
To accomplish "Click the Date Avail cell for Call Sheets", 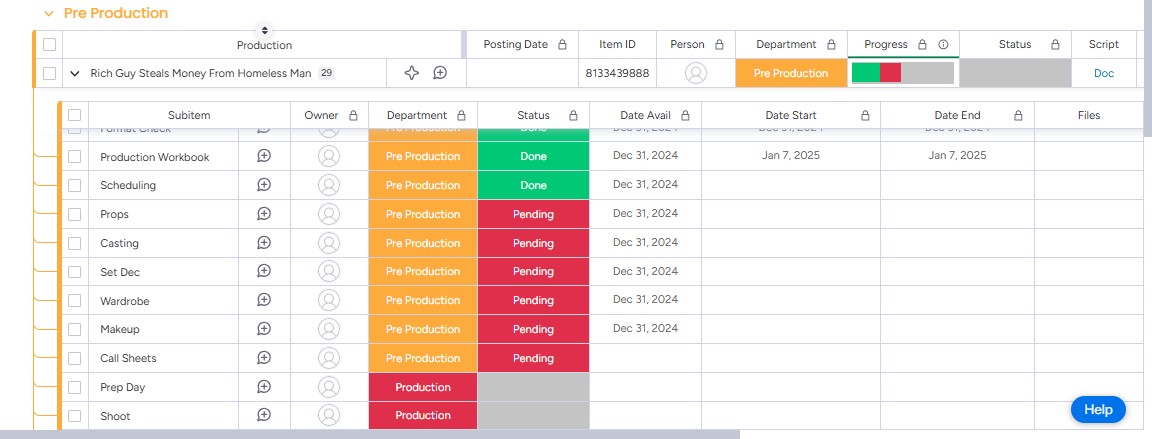I will coord(645,358).
